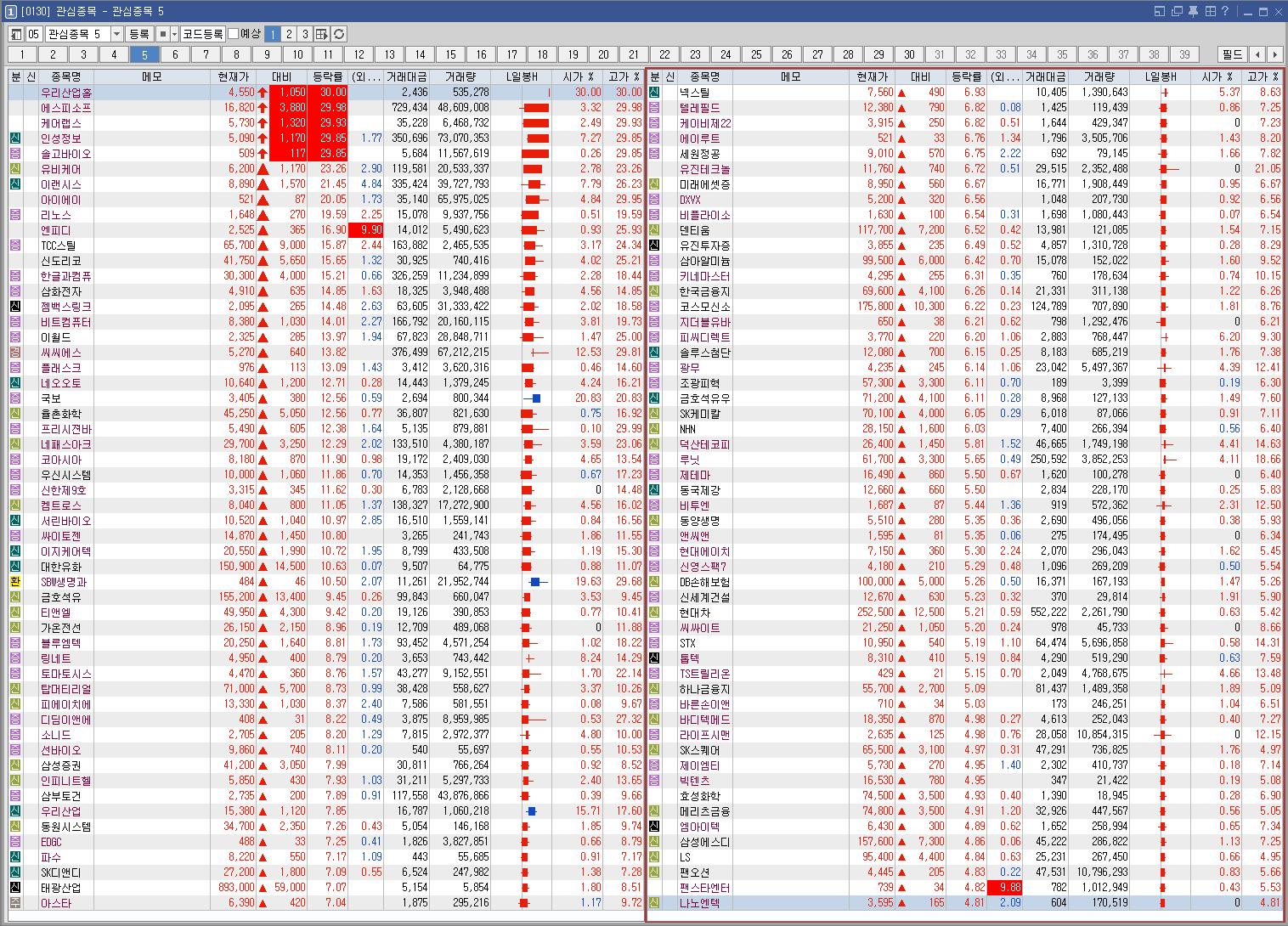Click the right arrow next to 필드

point(1274,54)
